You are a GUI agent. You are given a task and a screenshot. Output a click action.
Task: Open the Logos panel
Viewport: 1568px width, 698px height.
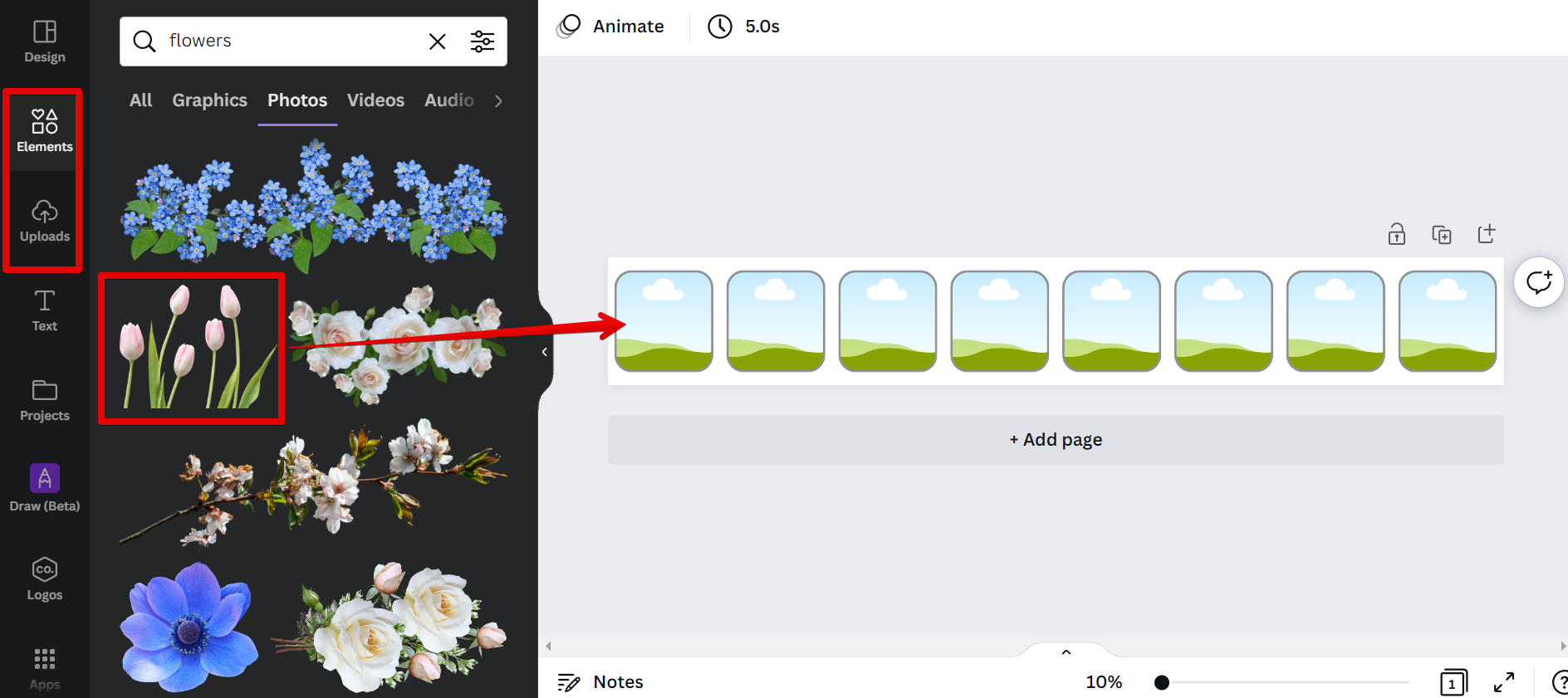45,578
